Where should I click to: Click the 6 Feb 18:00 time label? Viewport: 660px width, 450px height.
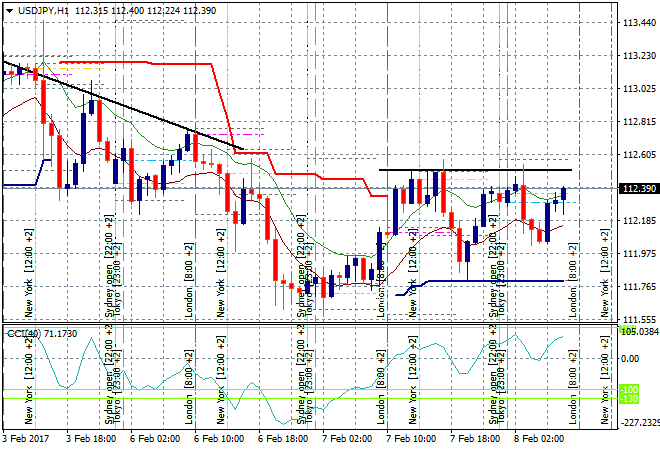(283, 439)
